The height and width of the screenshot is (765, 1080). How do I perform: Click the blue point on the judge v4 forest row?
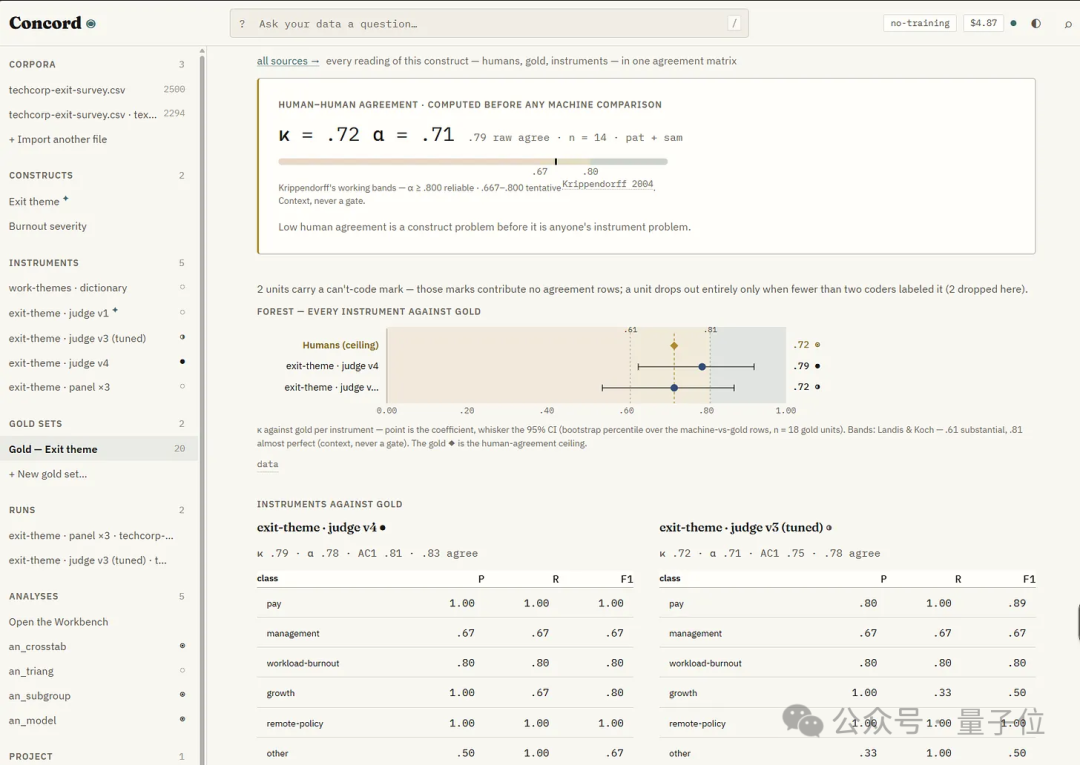pos(702,367)
